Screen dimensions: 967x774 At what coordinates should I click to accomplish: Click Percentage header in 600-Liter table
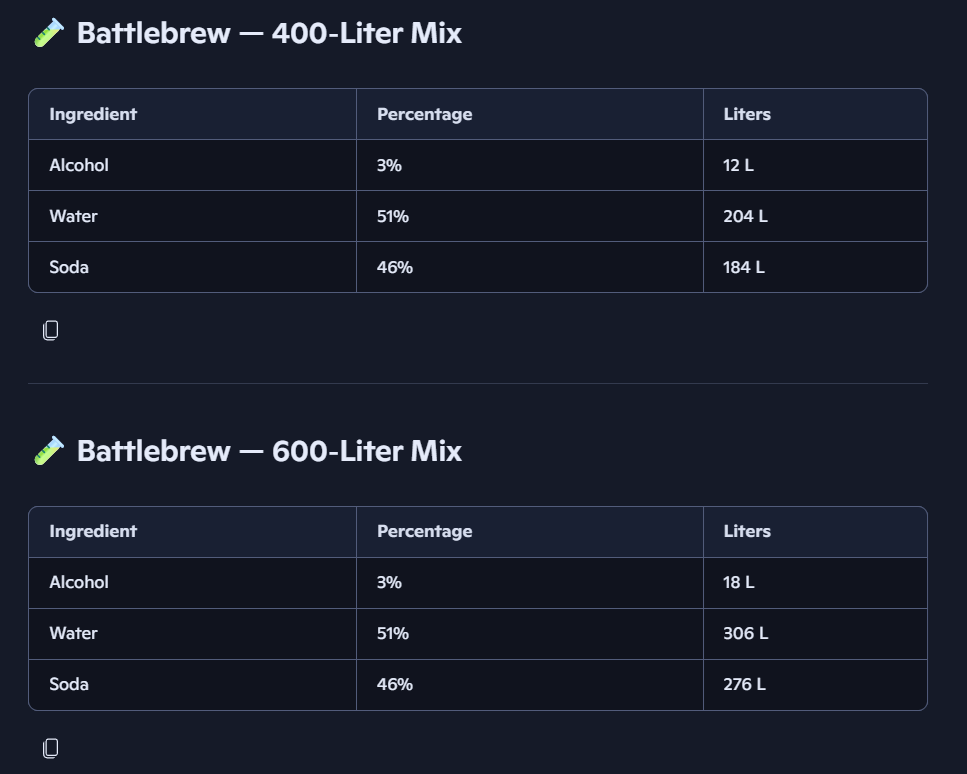point(424,531)
